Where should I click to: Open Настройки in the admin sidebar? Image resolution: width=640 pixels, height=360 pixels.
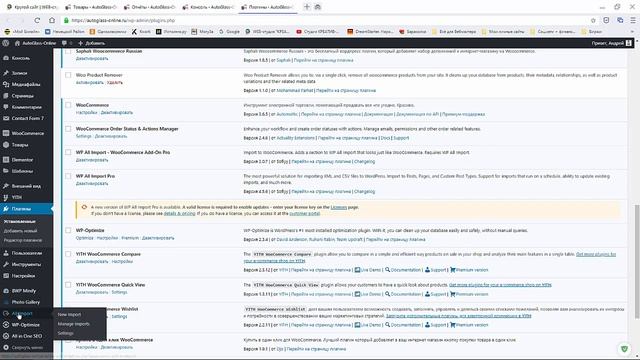tap(23, 276)
